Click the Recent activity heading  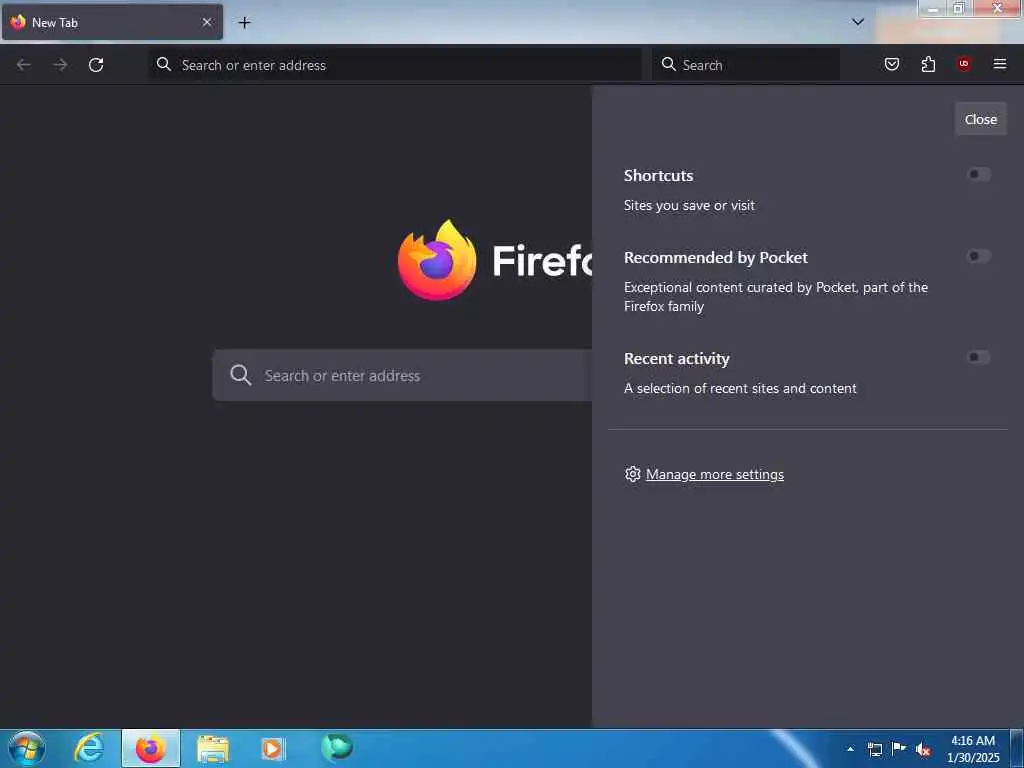(x=677, y=359)
